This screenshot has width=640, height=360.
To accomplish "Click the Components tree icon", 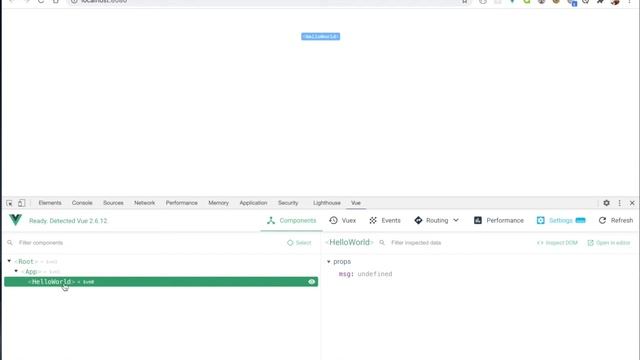I will tap(271, 220).
